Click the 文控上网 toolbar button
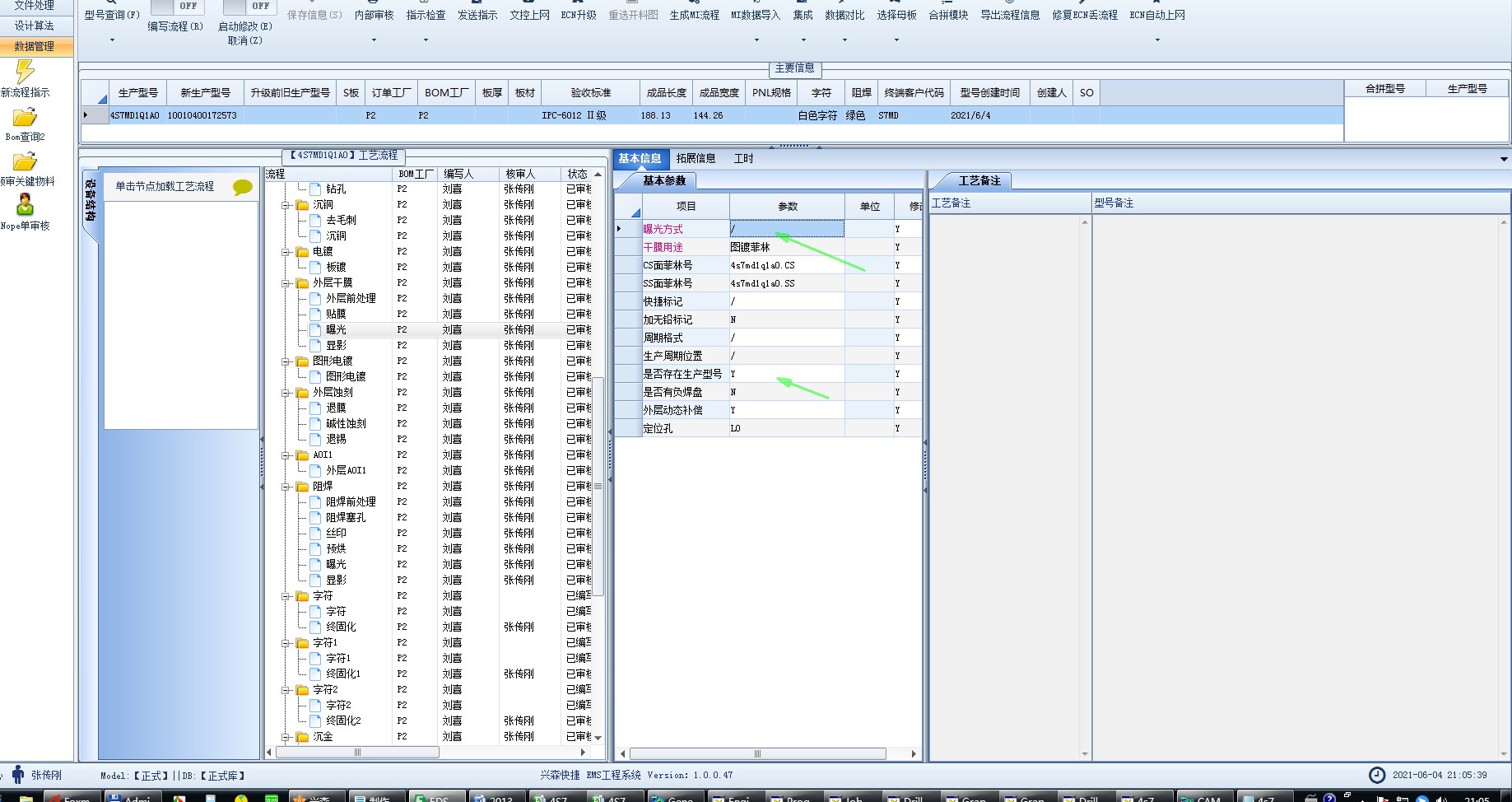Viewport: 1512px width, 802px height. 529,15
